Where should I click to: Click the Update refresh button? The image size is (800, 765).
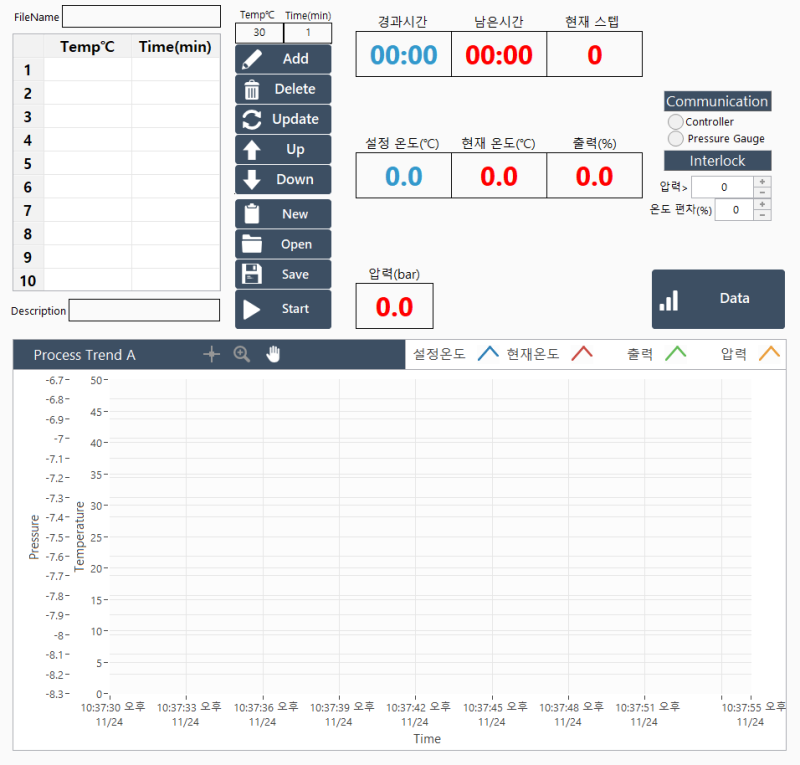tap(283, 119)
